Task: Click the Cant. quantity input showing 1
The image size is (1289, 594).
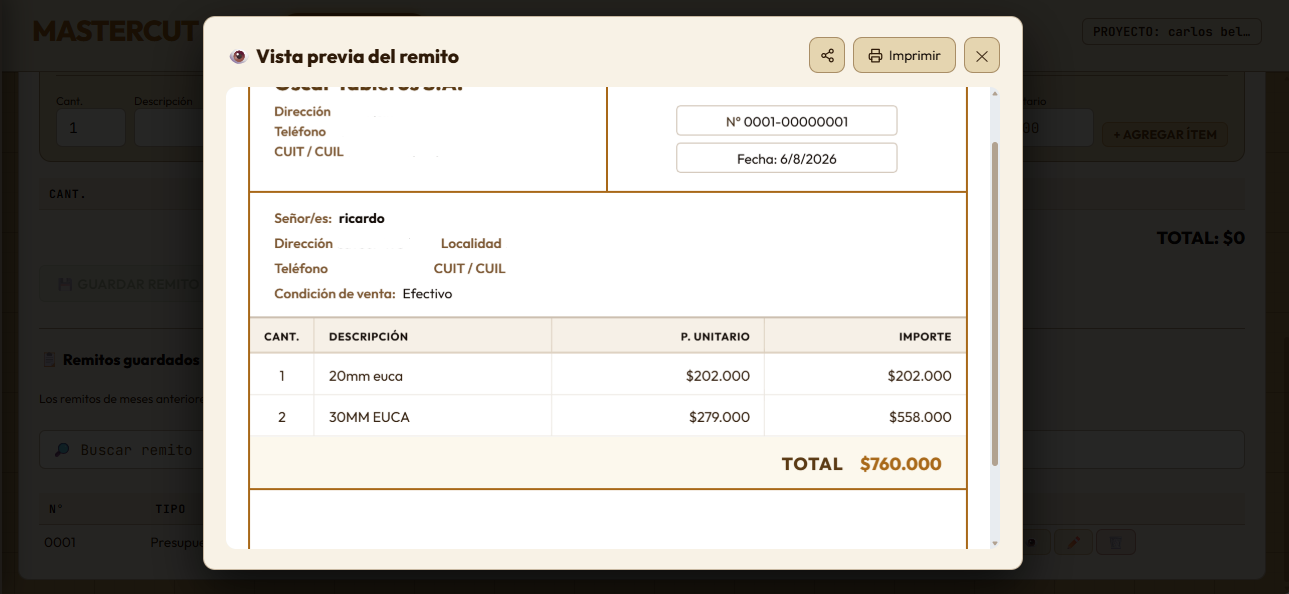Action: coord(91,128)
